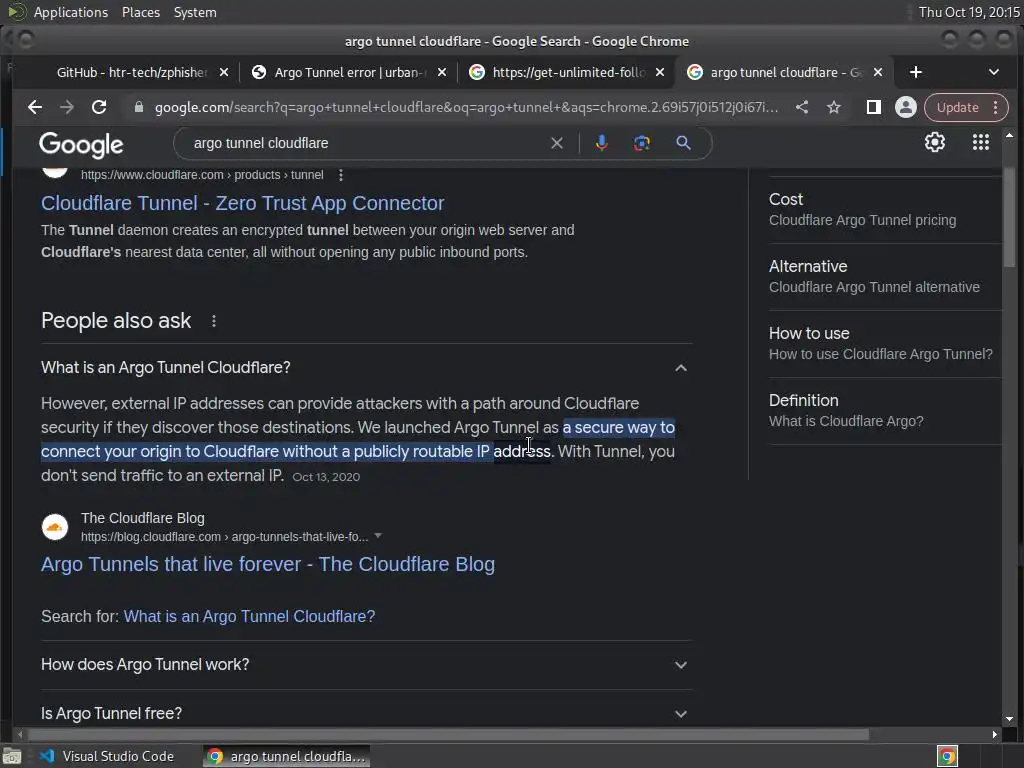Open the Applications menu

point(71,12)
